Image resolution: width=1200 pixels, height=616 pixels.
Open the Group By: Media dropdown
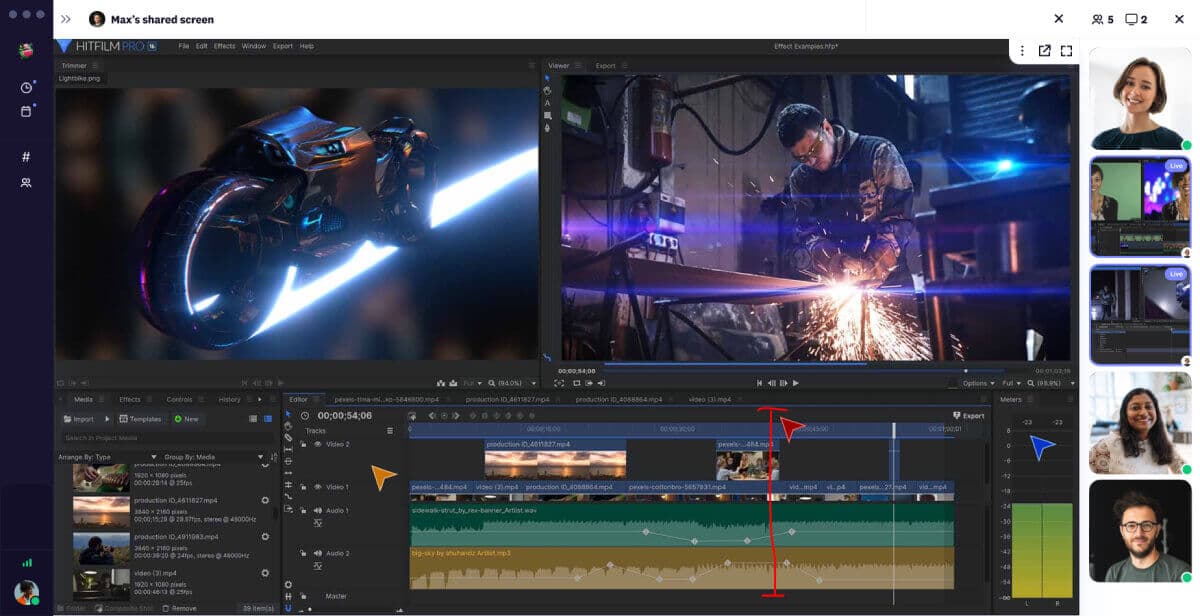260,457
